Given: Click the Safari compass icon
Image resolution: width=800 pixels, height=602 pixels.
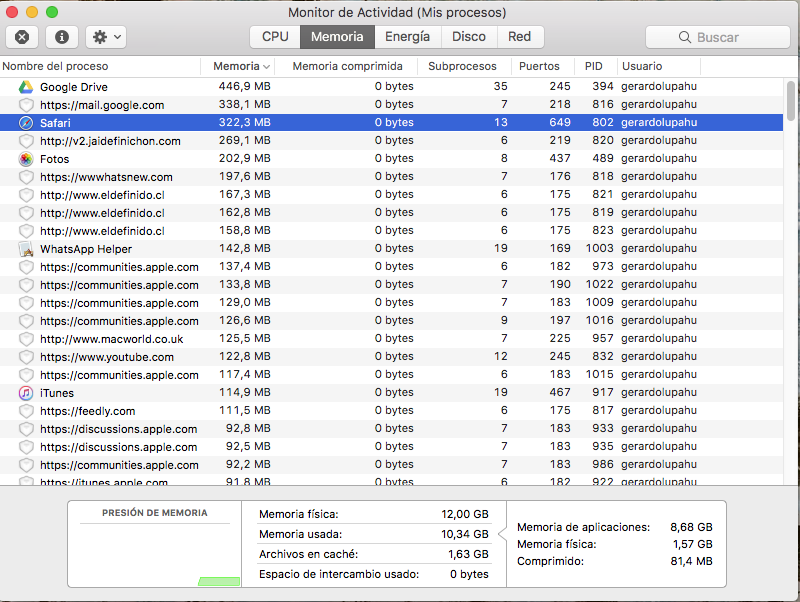Looking at the screenshot, I should tap(26, 123).
